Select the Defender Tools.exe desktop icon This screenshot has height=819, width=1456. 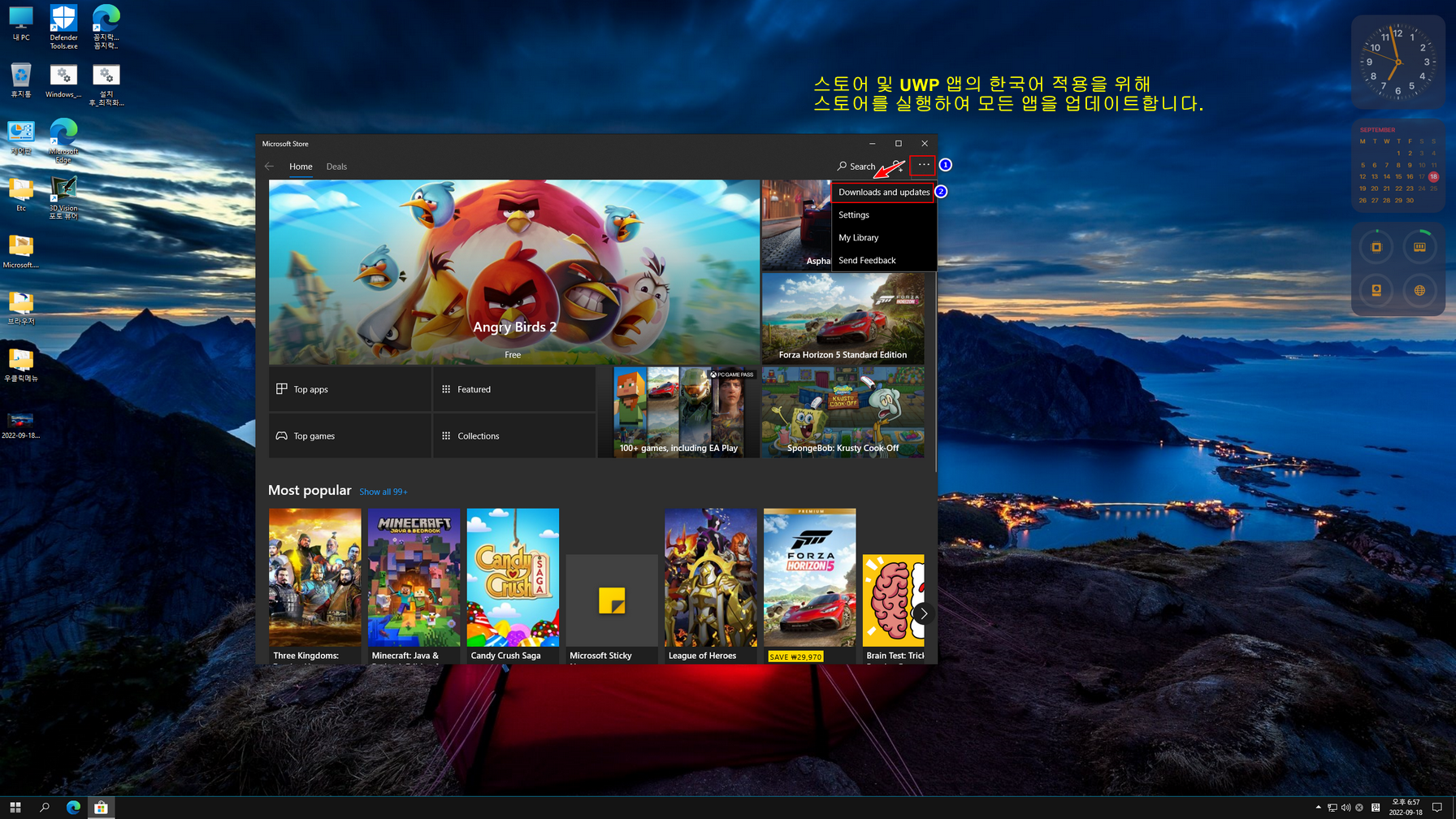click(63, 28)
